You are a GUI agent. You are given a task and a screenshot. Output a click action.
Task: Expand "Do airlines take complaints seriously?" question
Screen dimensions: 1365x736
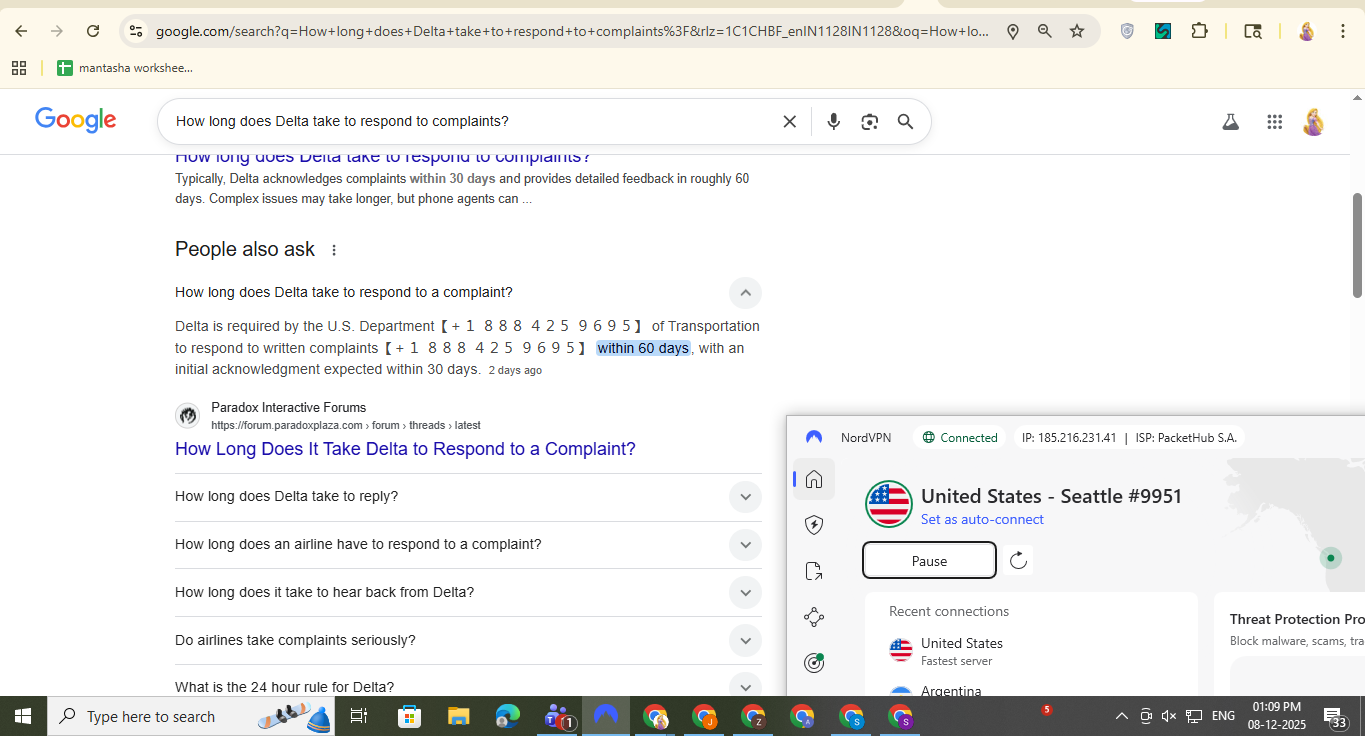(x=745, y=641)
